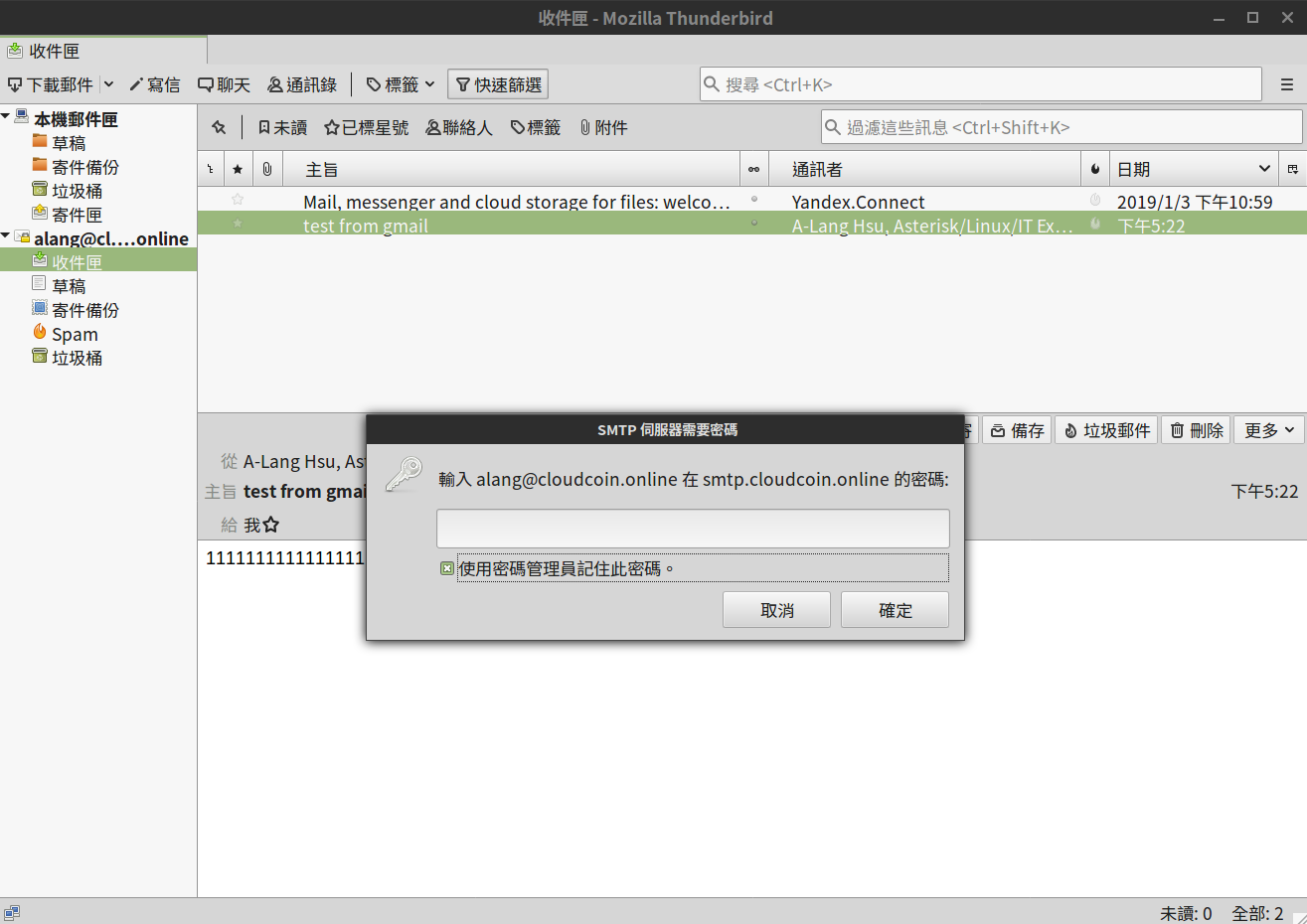The image size is (1307, 924).
Task: Open the 更多 more actions dropdown
Action: tap(1269, 430)
